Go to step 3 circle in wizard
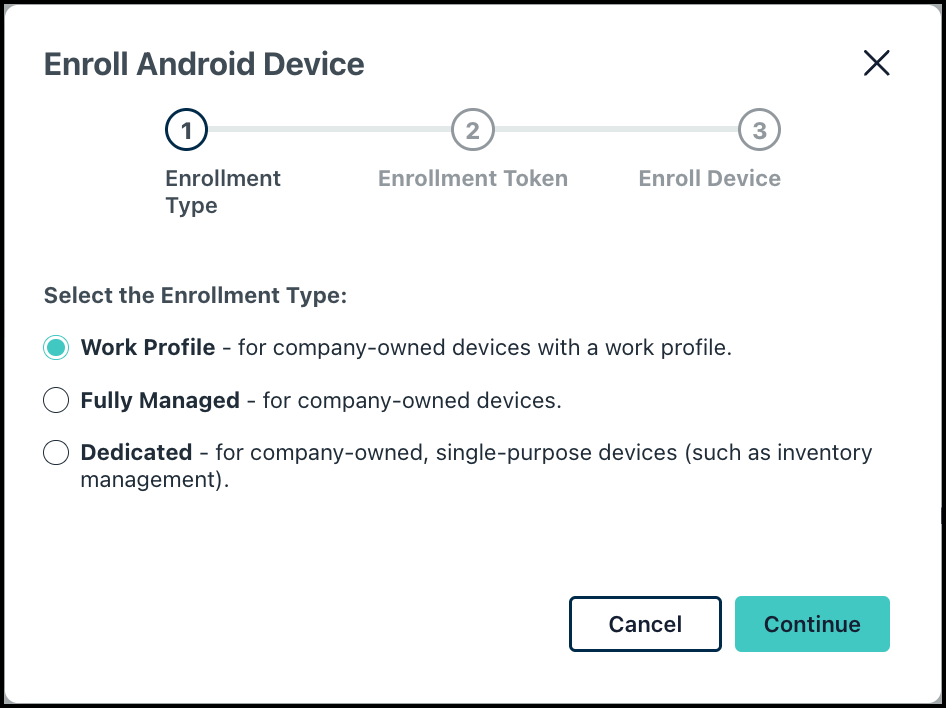This screenshot has height=708, width=946. click(x=759, y=129)
